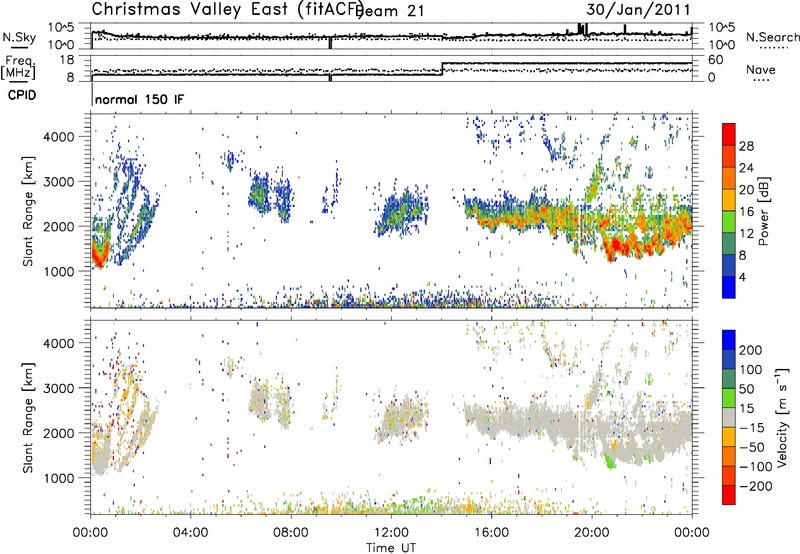Click the '18' frequency axis tick

click(x=66, y=60)
